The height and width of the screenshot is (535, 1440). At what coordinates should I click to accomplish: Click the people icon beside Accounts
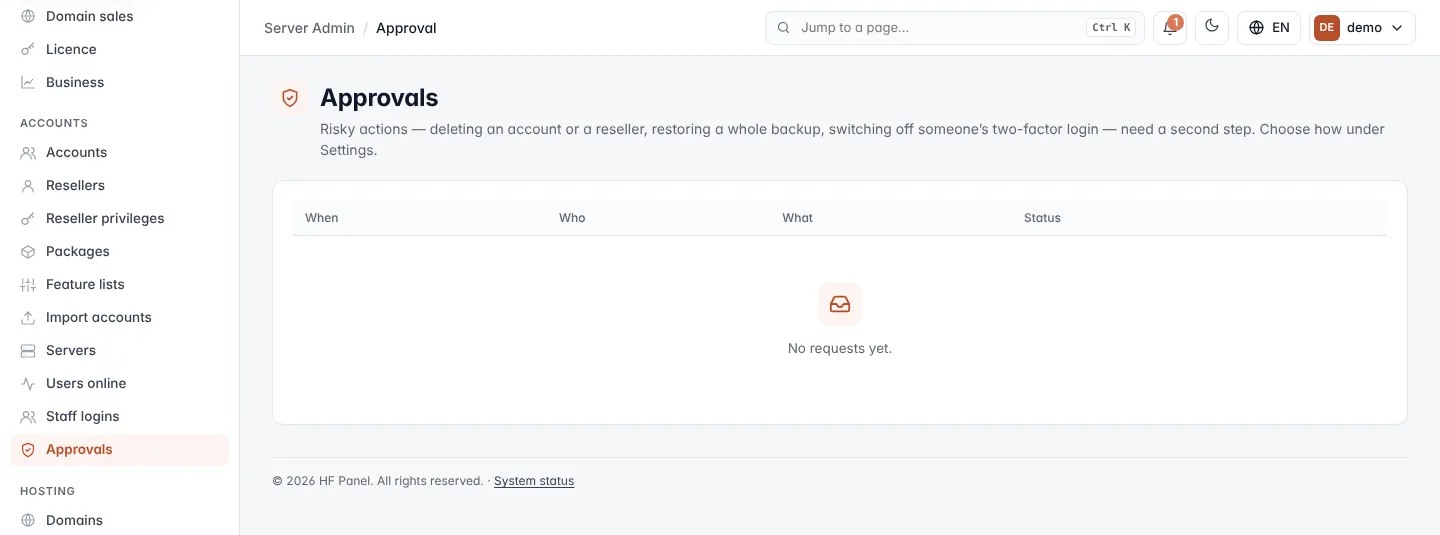[28, 152]
